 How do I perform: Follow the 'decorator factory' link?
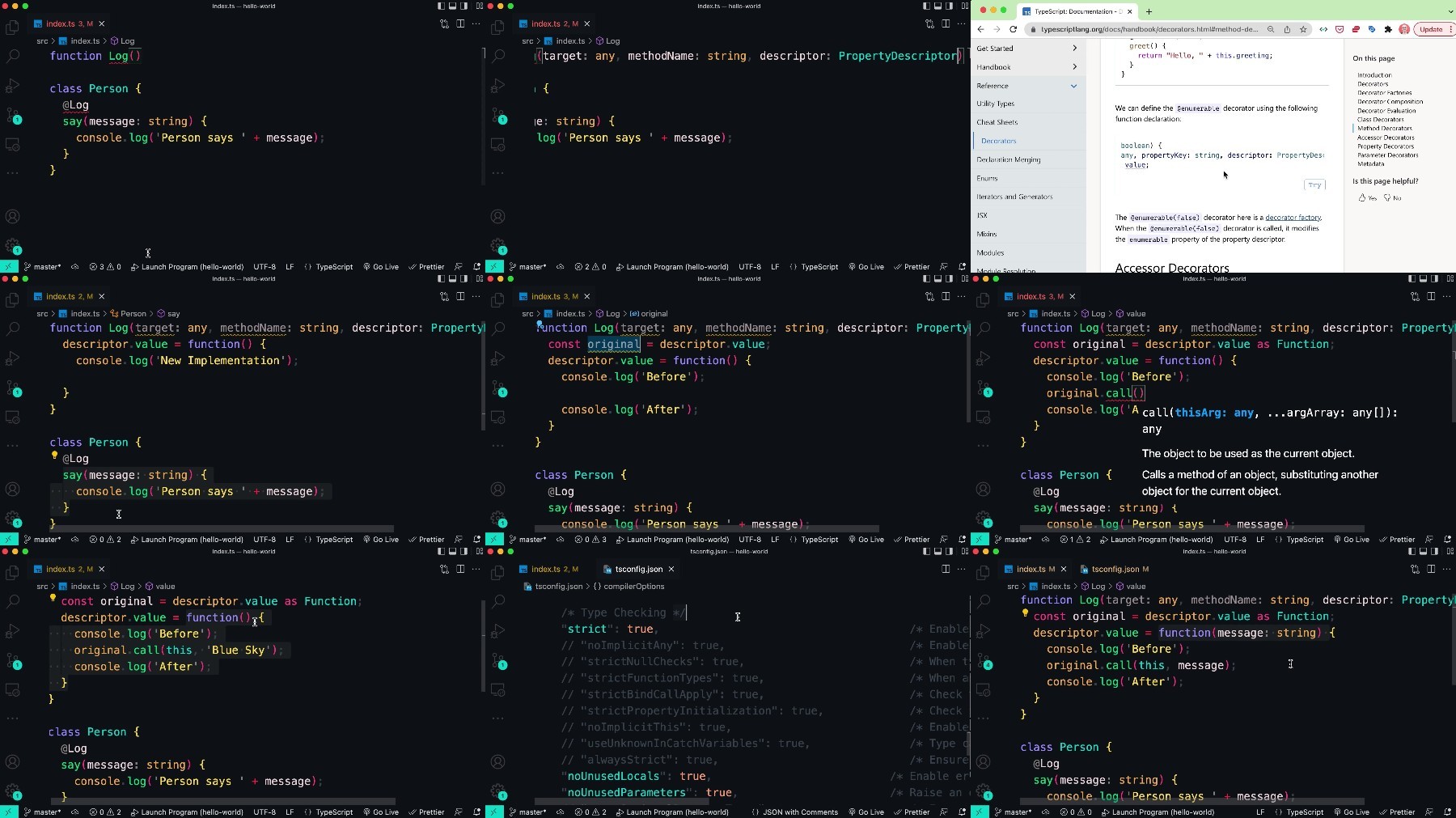1293,218
